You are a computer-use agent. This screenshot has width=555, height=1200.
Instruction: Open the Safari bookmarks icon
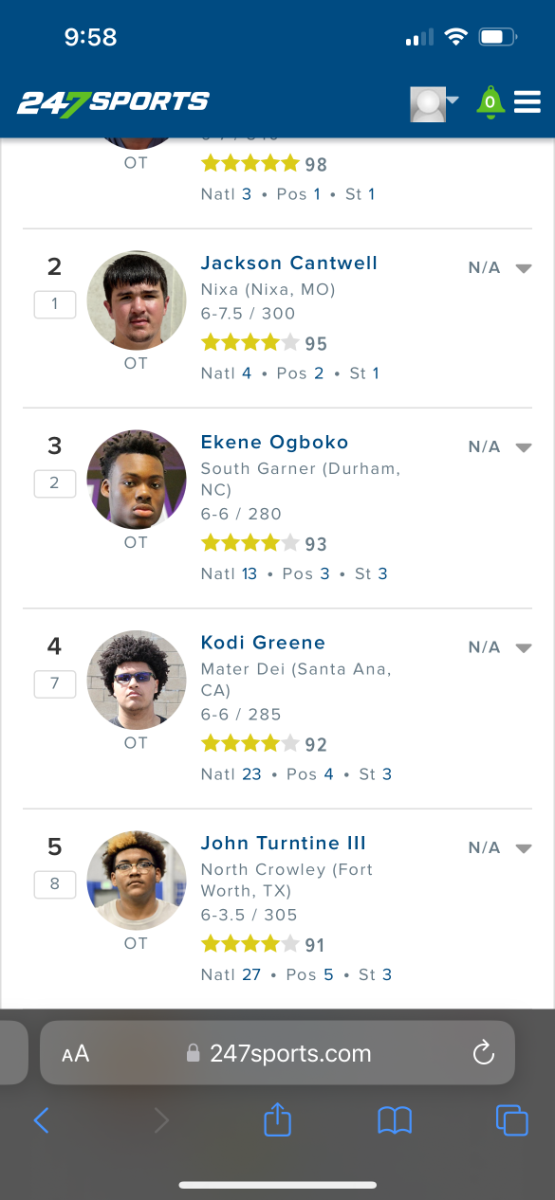click(395, 1120)
